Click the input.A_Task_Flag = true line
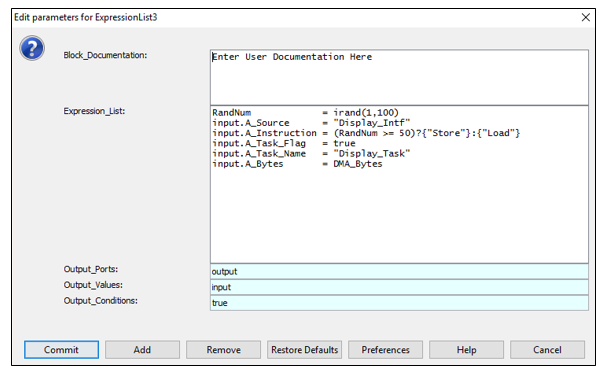Viewport: 607px width, 374px height. (x=283, y=143)
